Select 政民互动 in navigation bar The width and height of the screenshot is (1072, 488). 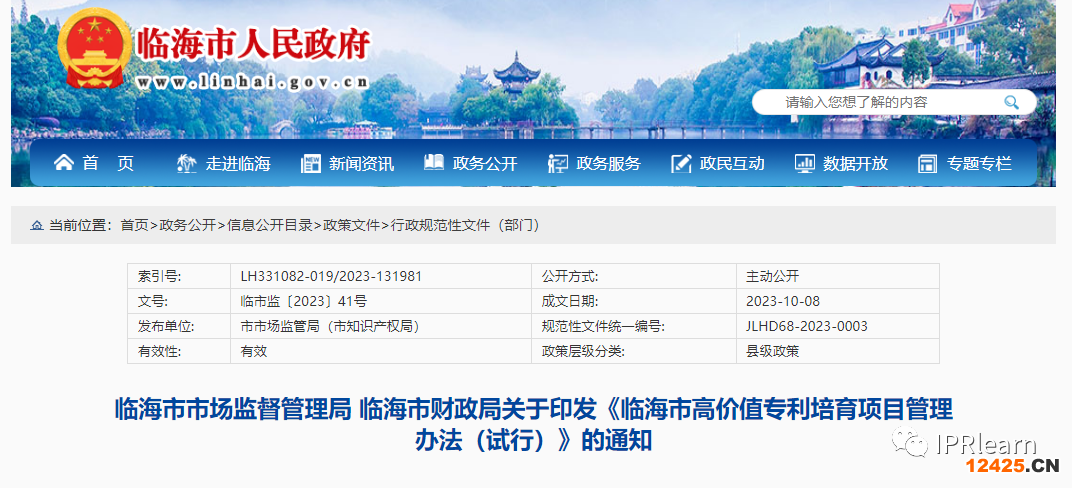coord(732,163)
